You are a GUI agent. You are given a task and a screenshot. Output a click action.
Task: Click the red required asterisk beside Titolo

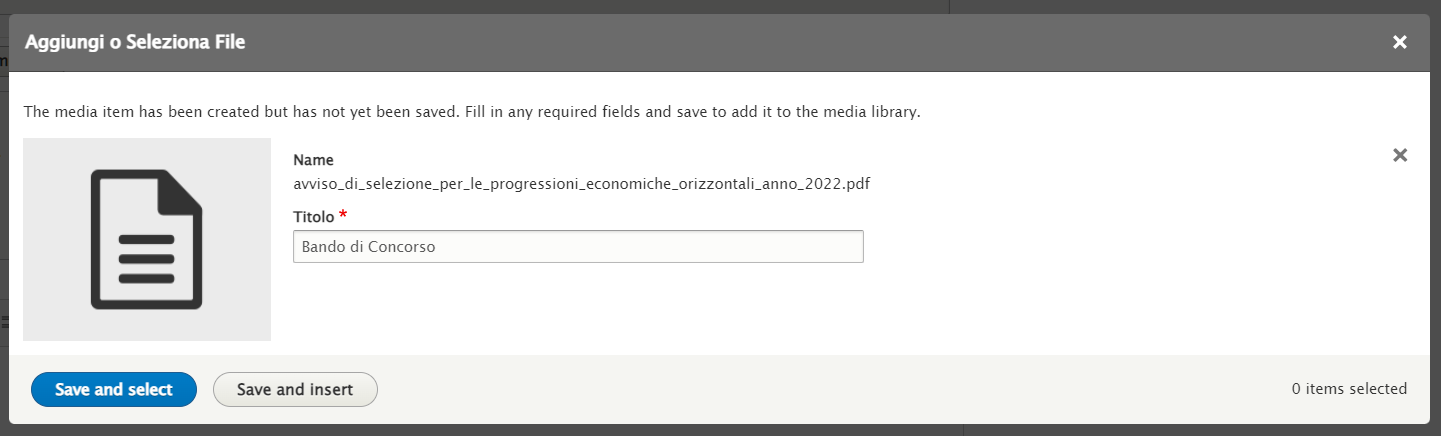click(344, 216)
